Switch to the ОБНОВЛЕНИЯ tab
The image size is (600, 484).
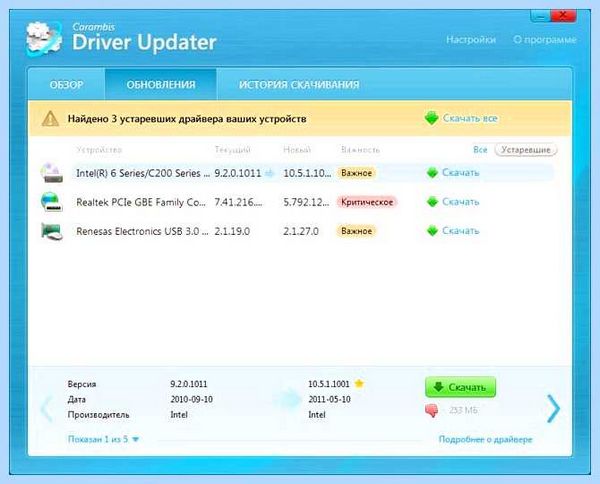click(161, 85)
